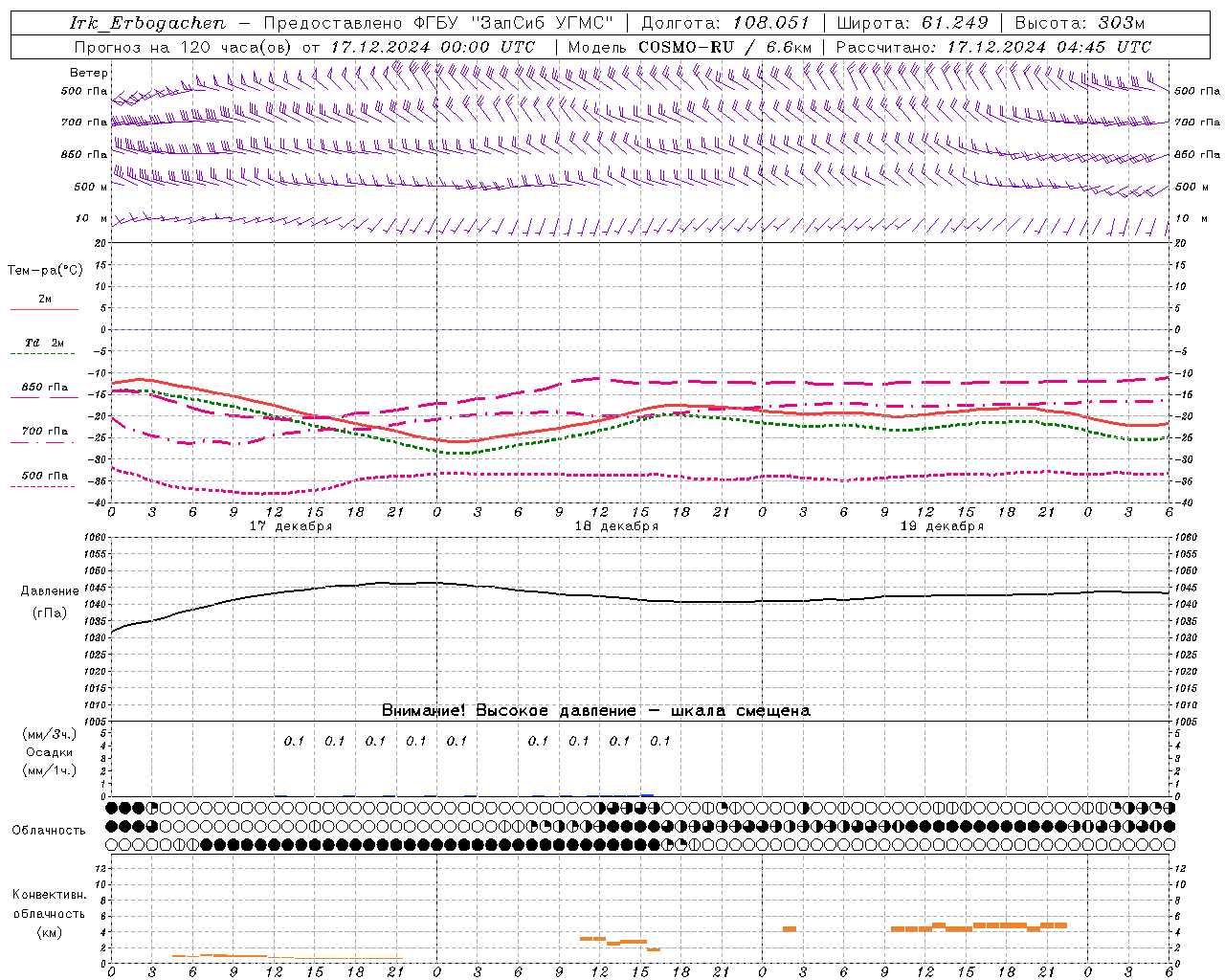The image size is (1225, 980).
Task: Click the 'Давление' pressure label
Action: tap(50, 591)
